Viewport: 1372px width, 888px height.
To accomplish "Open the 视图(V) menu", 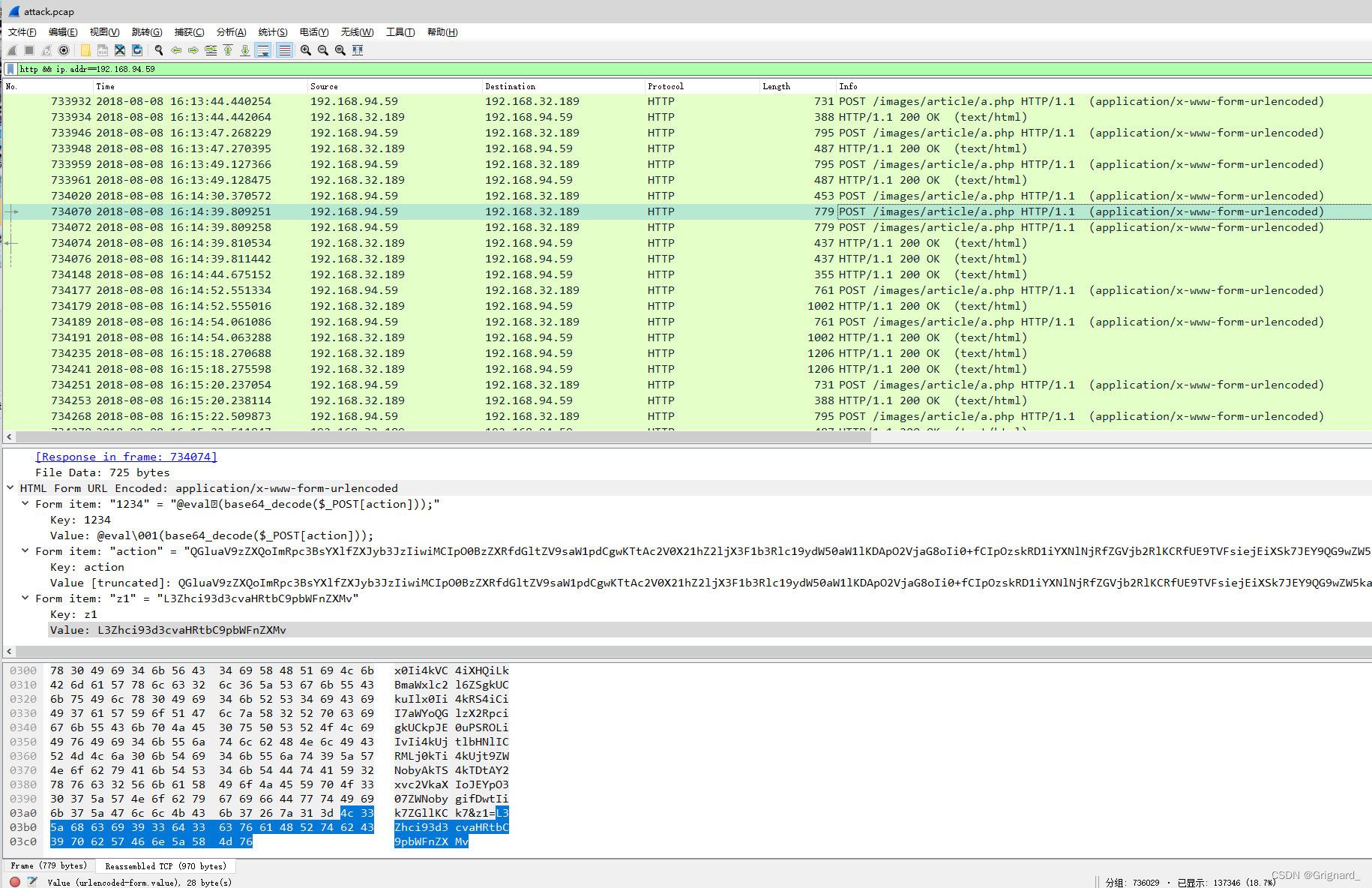I will (104, 31).
